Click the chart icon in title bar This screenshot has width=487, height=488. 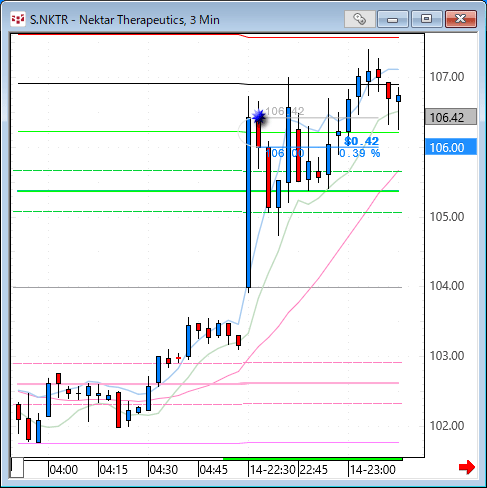click(17, 19)
